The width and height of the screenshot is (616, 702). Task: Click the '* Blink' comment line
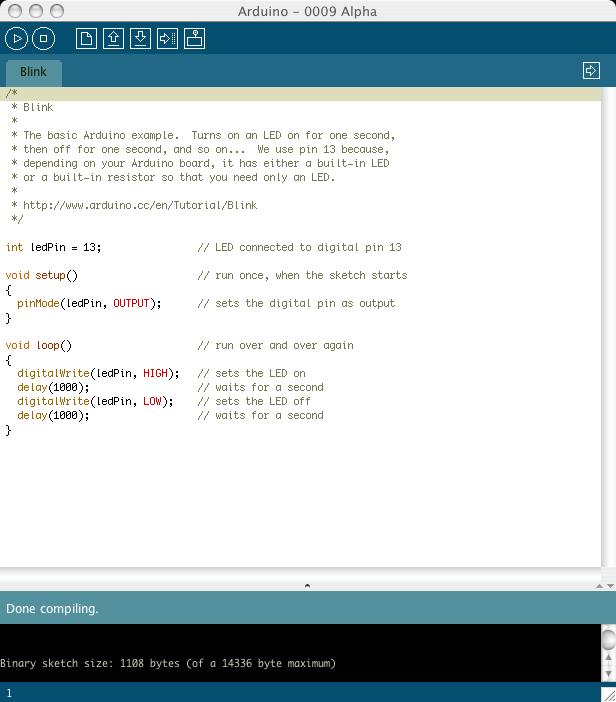click(x=32, y=107)
